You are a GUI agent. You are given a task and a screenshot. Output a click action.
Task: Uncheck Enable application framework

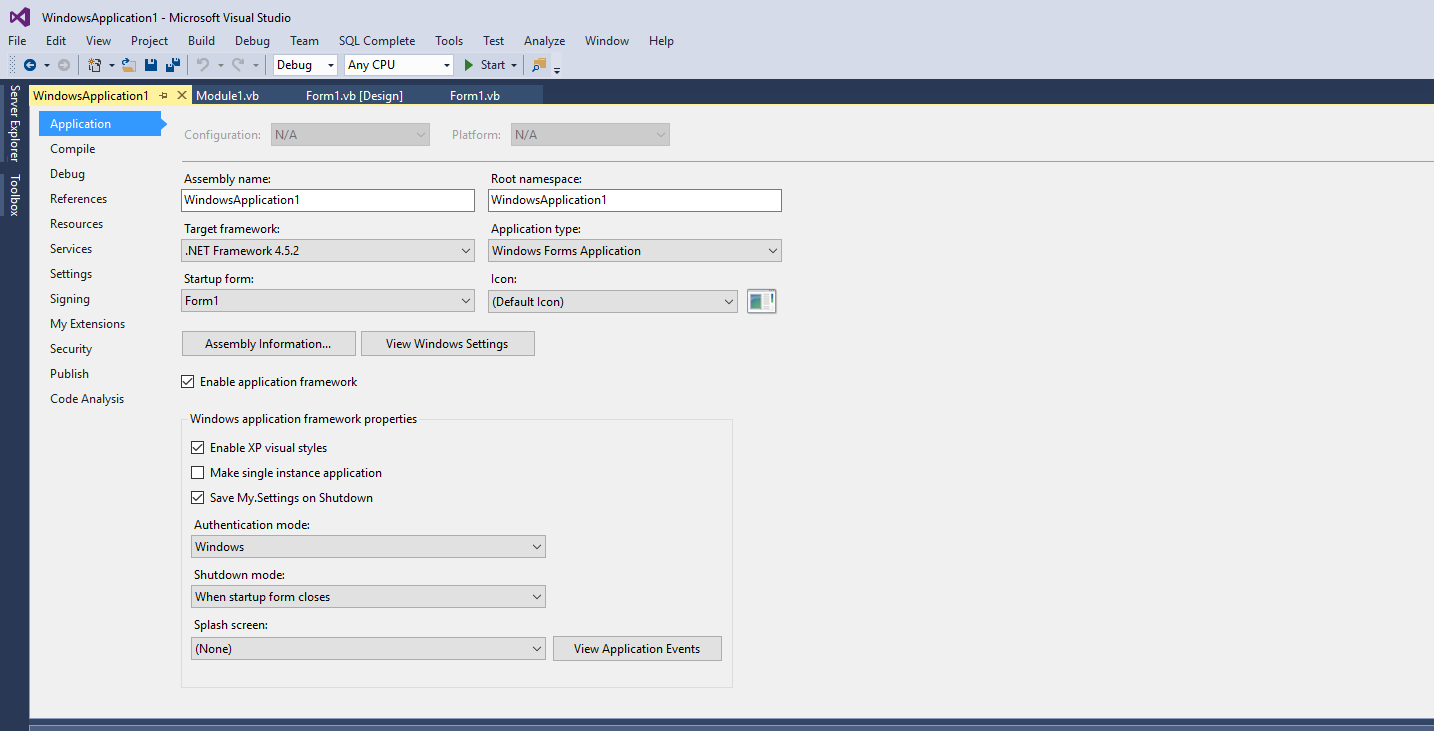click(x=187, y=382)
